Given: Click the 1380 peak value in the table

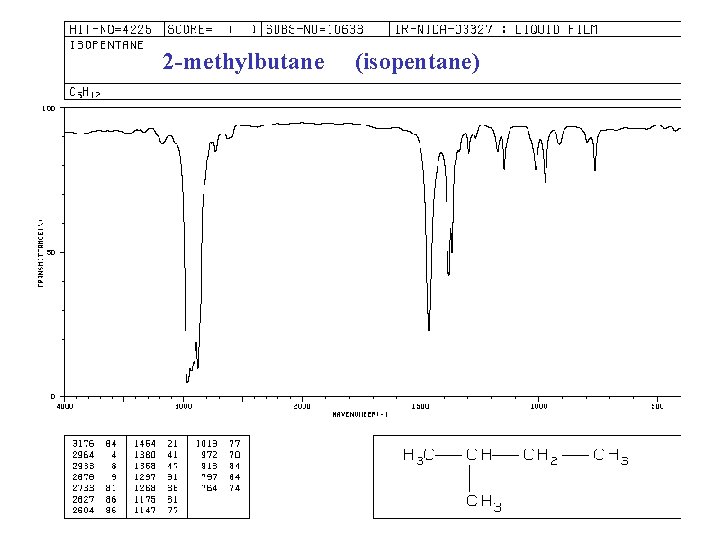Looking at the screenshot, I should click(145, 455).
